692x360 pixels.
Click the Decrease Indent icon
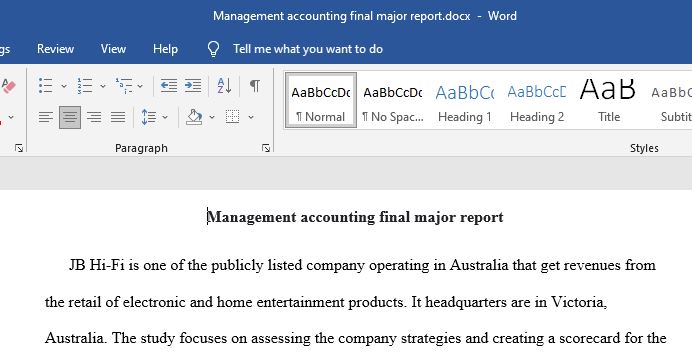[x=169, y=85]
